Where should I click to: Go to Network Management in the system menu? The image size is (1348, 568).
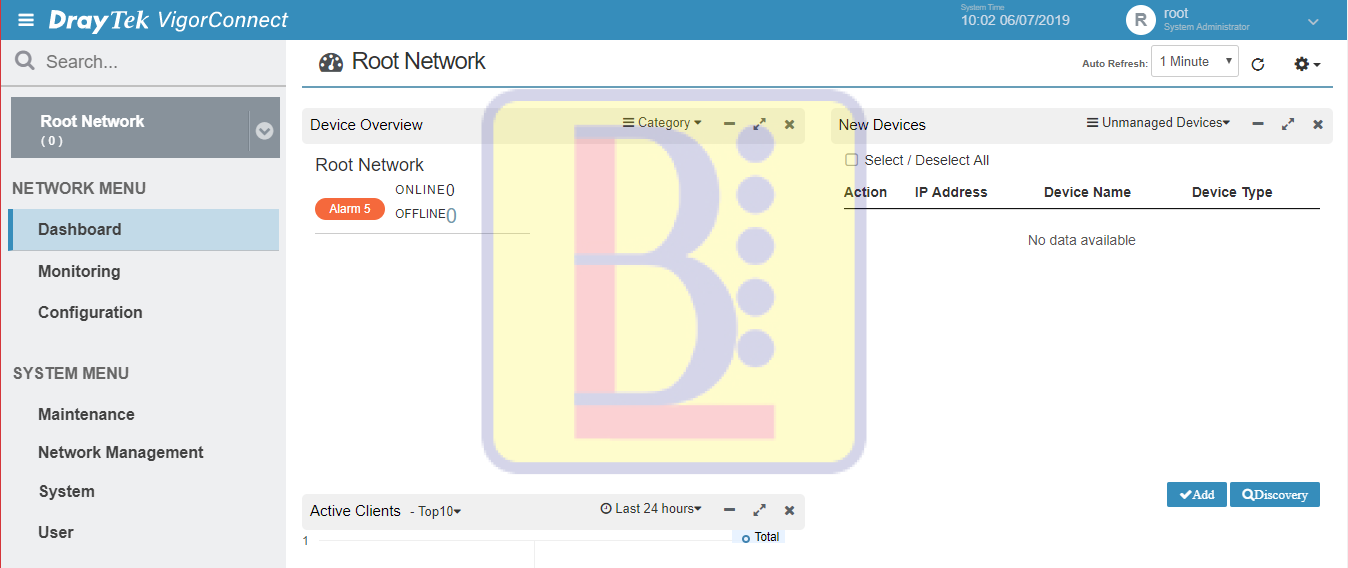tap(120, 452)
